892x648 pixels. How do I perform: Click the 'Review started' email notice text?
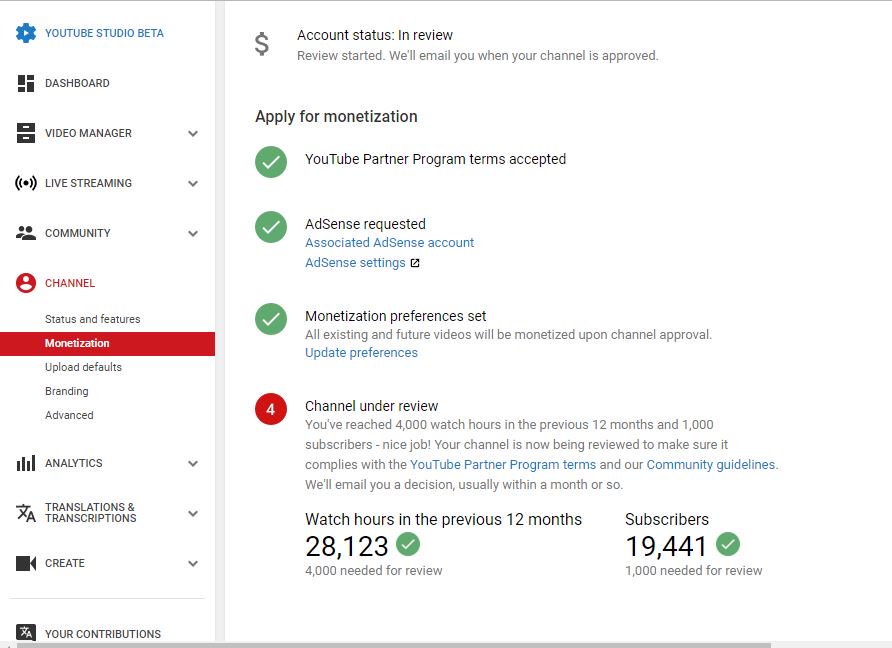pos(477,56)
